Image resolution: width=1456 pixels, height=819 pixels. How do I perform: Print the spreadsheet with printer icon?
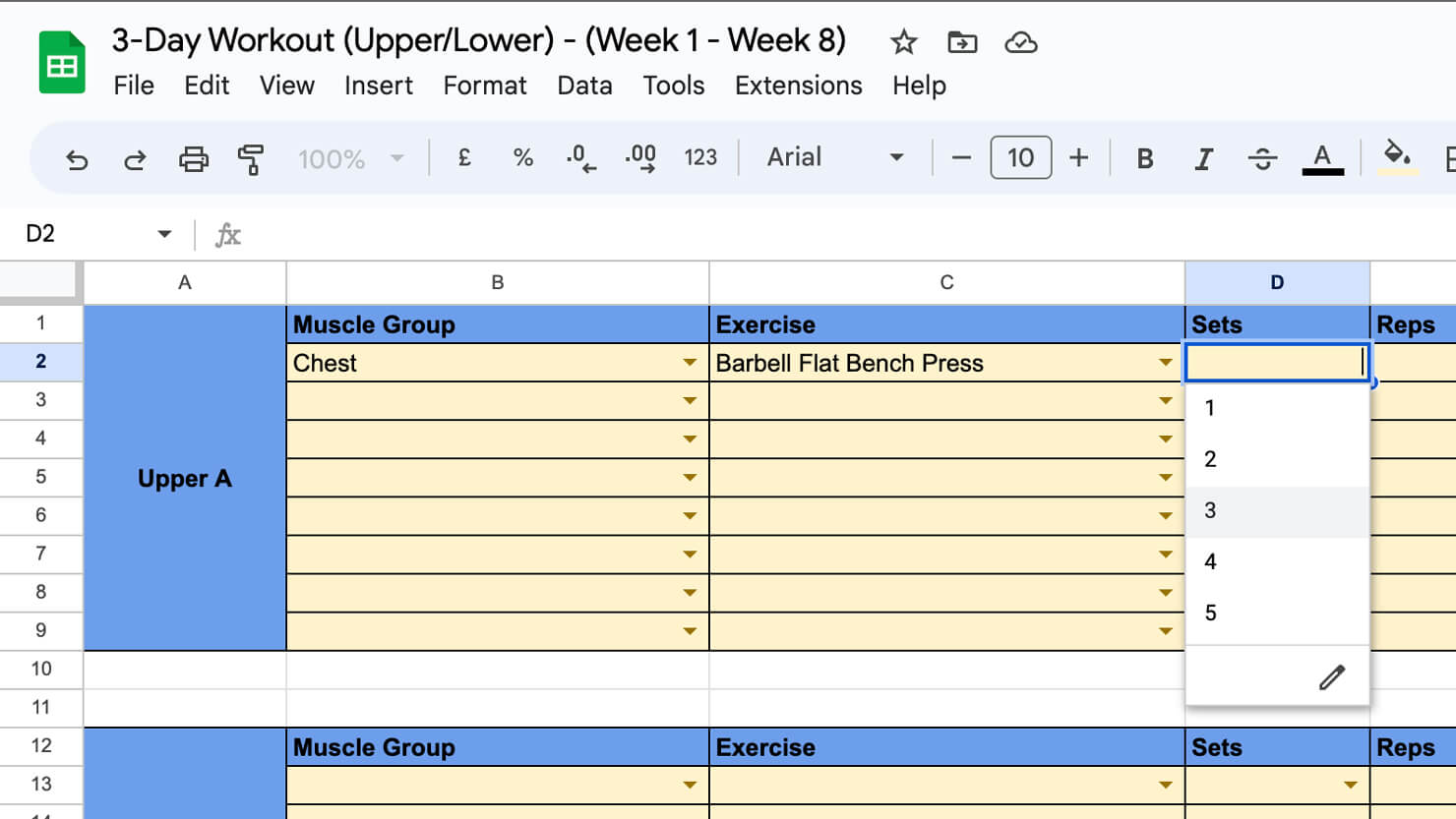coord(193,158)
